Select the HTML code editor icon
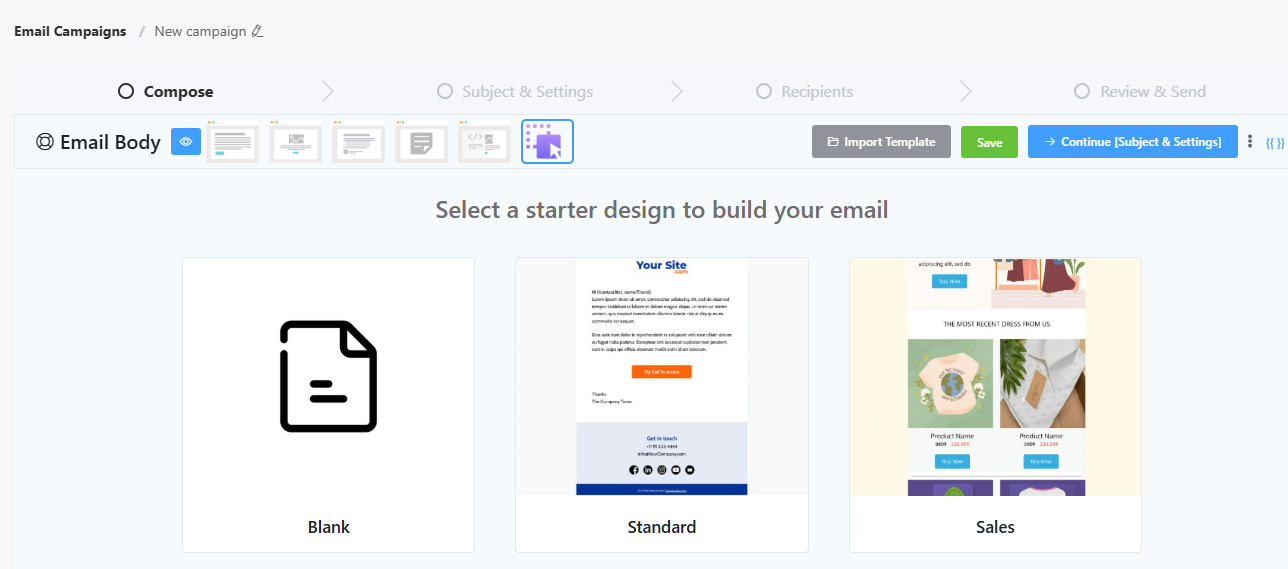This screenshot has height=569, width=1288. click(485, 142)
